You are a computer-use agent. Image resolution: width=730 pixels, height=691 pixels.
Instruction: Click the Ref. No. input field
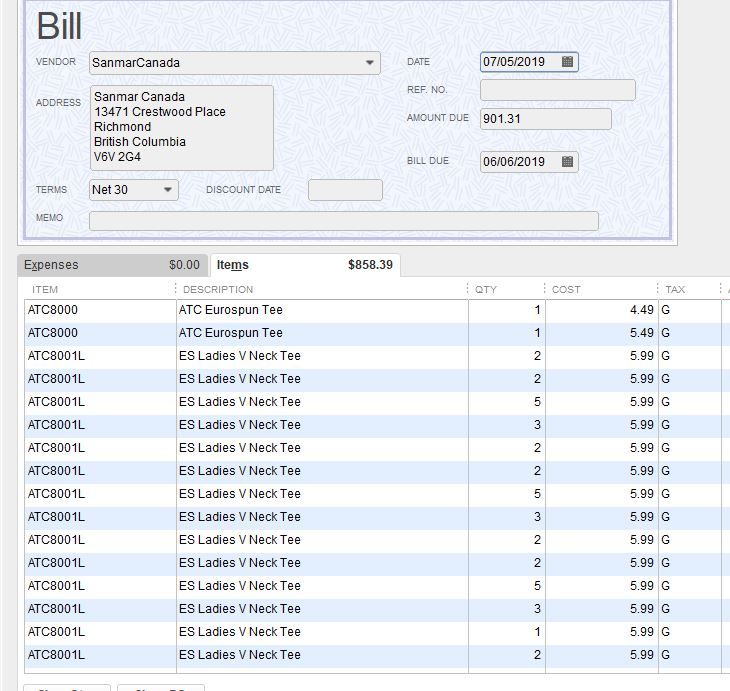click(x=558, y=90)
